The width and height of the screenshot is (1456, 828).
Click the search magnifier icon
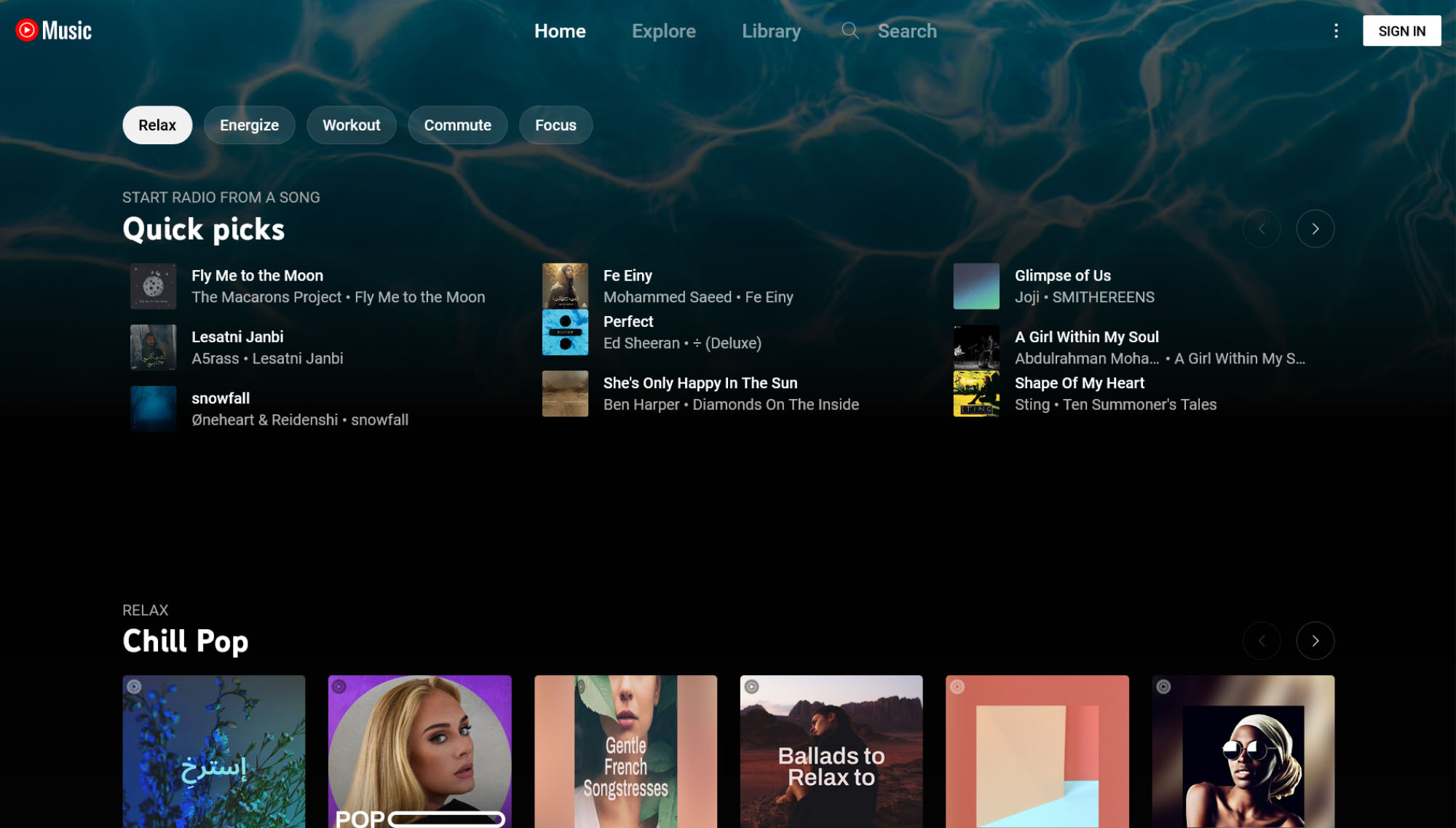(850, 31)
